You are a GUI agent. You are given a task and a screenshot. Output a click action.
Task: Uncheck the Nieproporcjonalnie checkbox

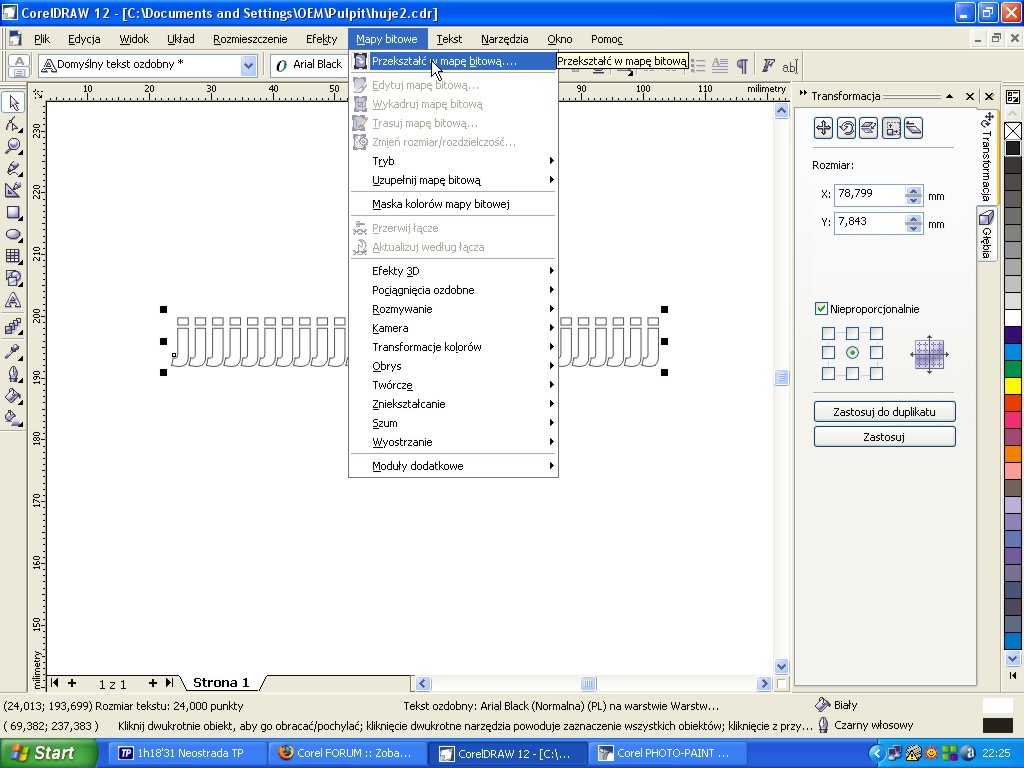click(x=822, y=309)
